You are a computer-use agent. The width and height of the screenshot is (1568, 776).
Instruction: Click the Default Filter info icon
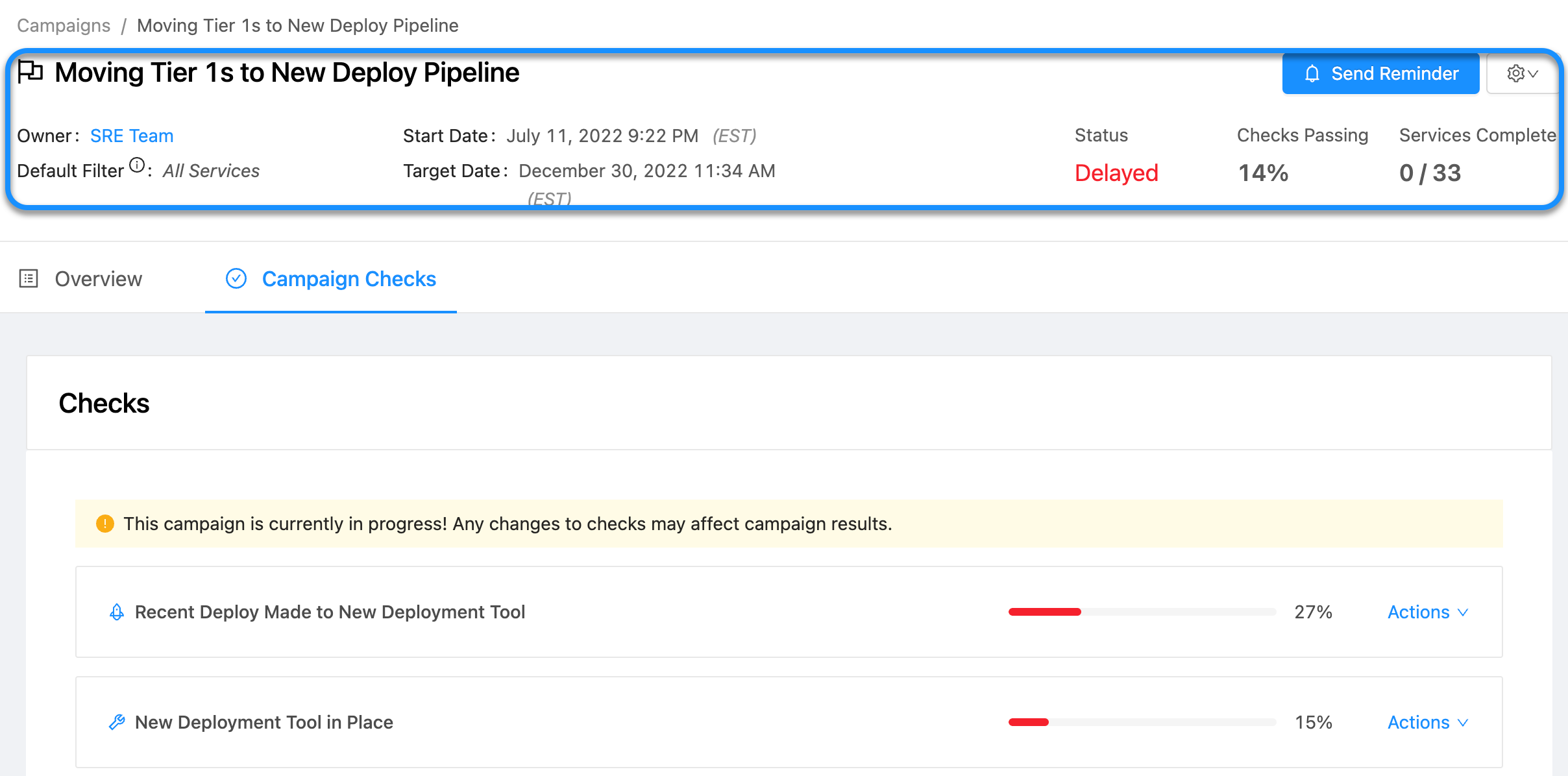137,165
